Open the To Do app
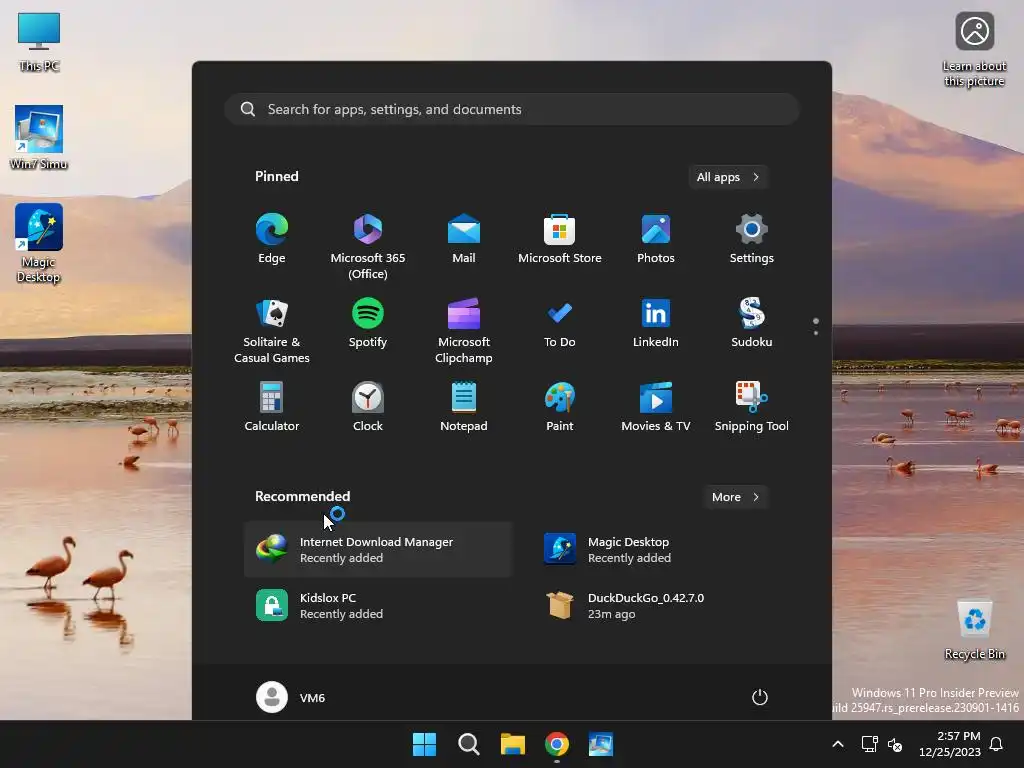Viewport: 1024px width, 768px height. click(560, 323)
